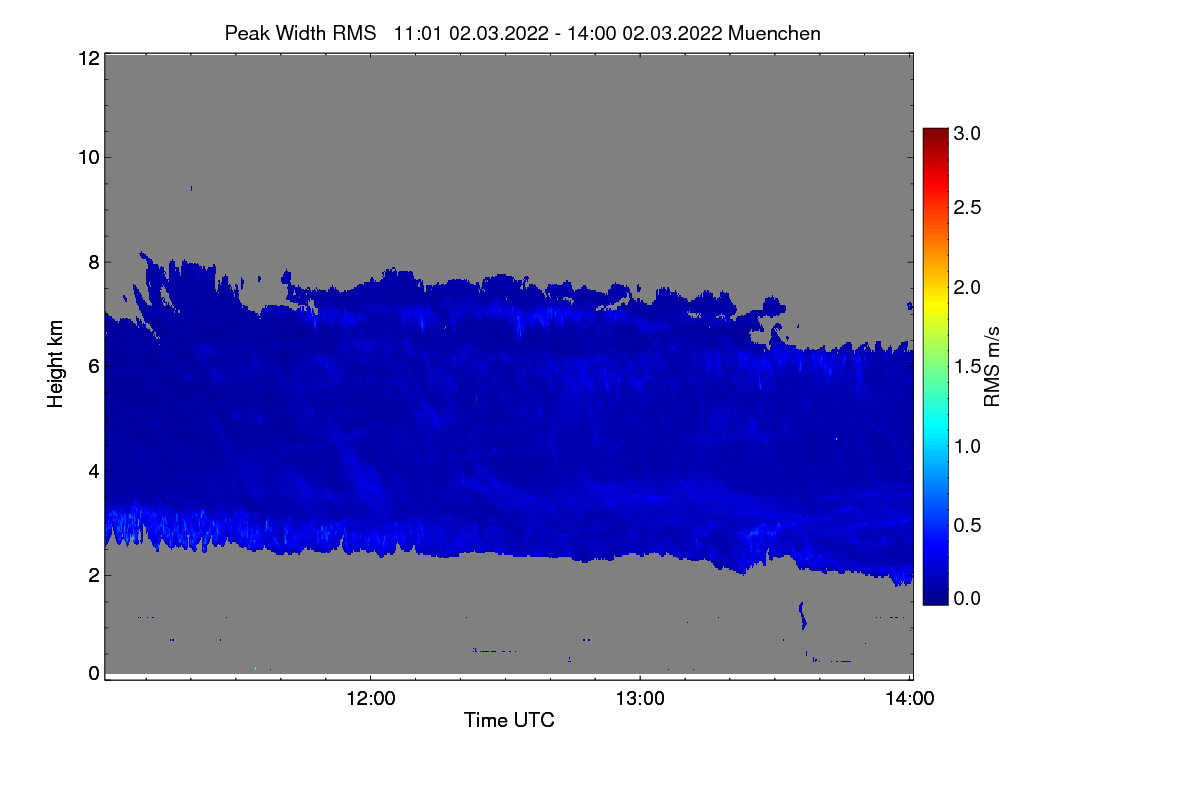
Task: Click the 12 km height tick label
Action: (x=88, y=58)
